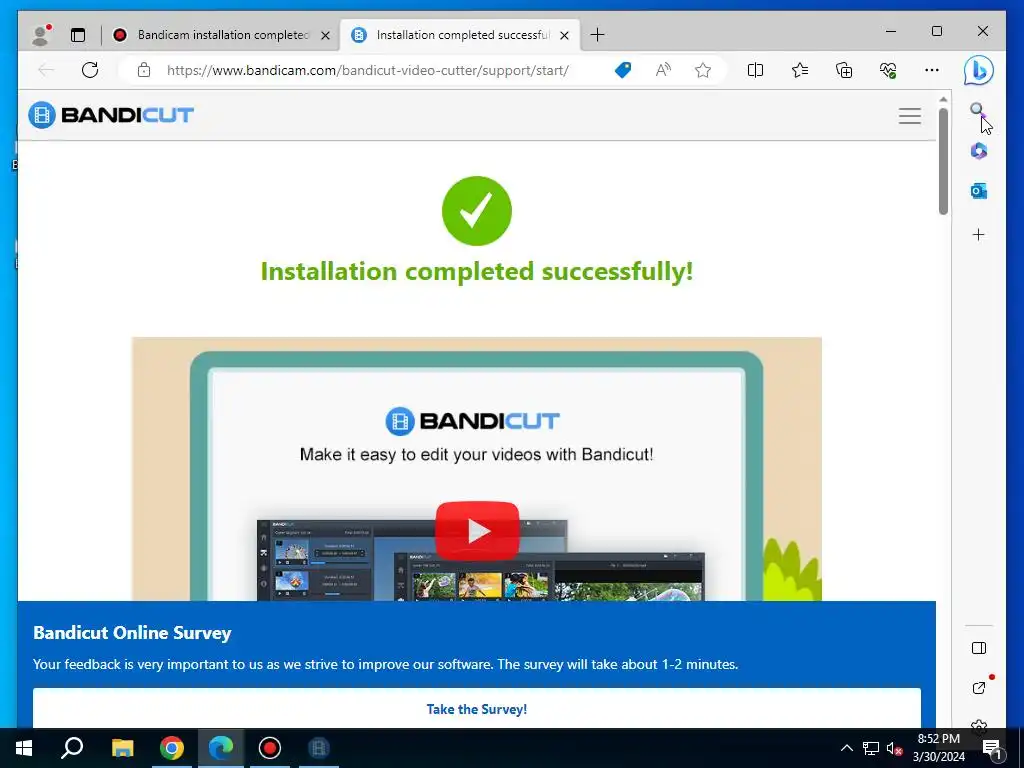Play the Bandicut YouTube video

pyautogui.click(x=477, y=531)
